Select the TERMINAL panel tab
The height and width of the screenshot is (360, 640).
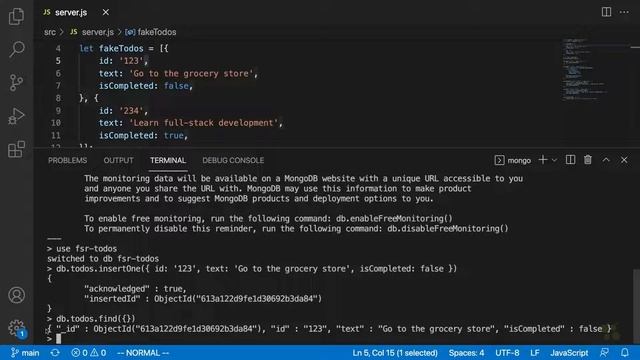tap(168, 160)
